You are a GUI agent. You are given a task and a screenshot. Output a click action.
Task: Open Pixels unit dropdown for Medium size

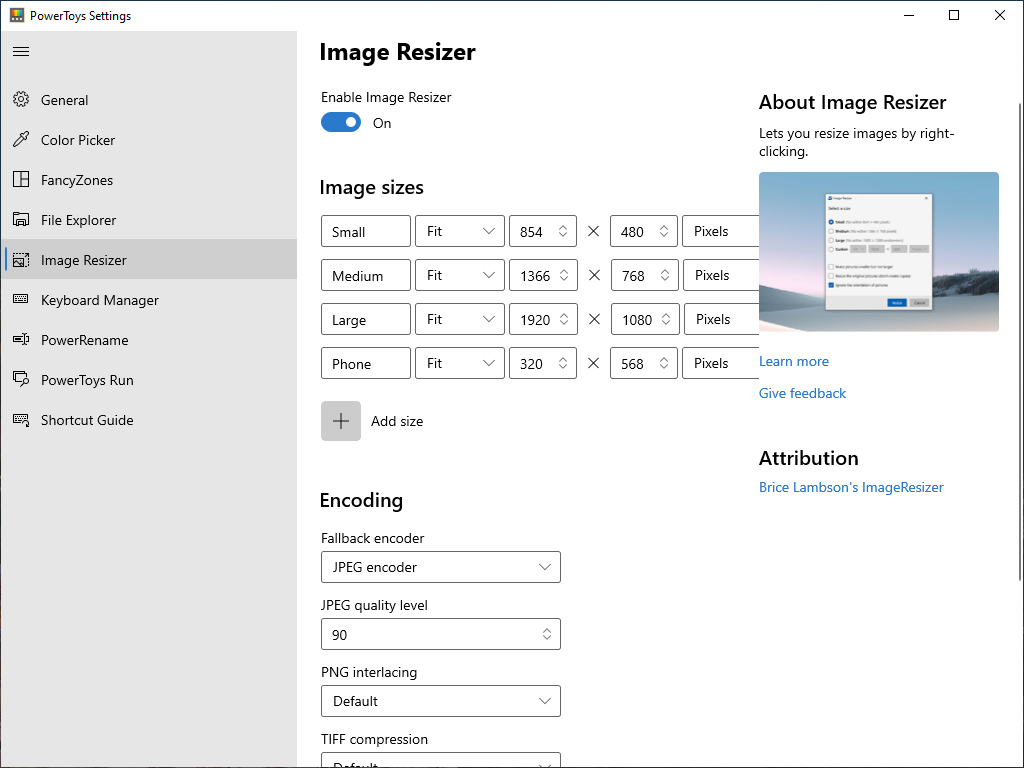[x=721, y=275]
